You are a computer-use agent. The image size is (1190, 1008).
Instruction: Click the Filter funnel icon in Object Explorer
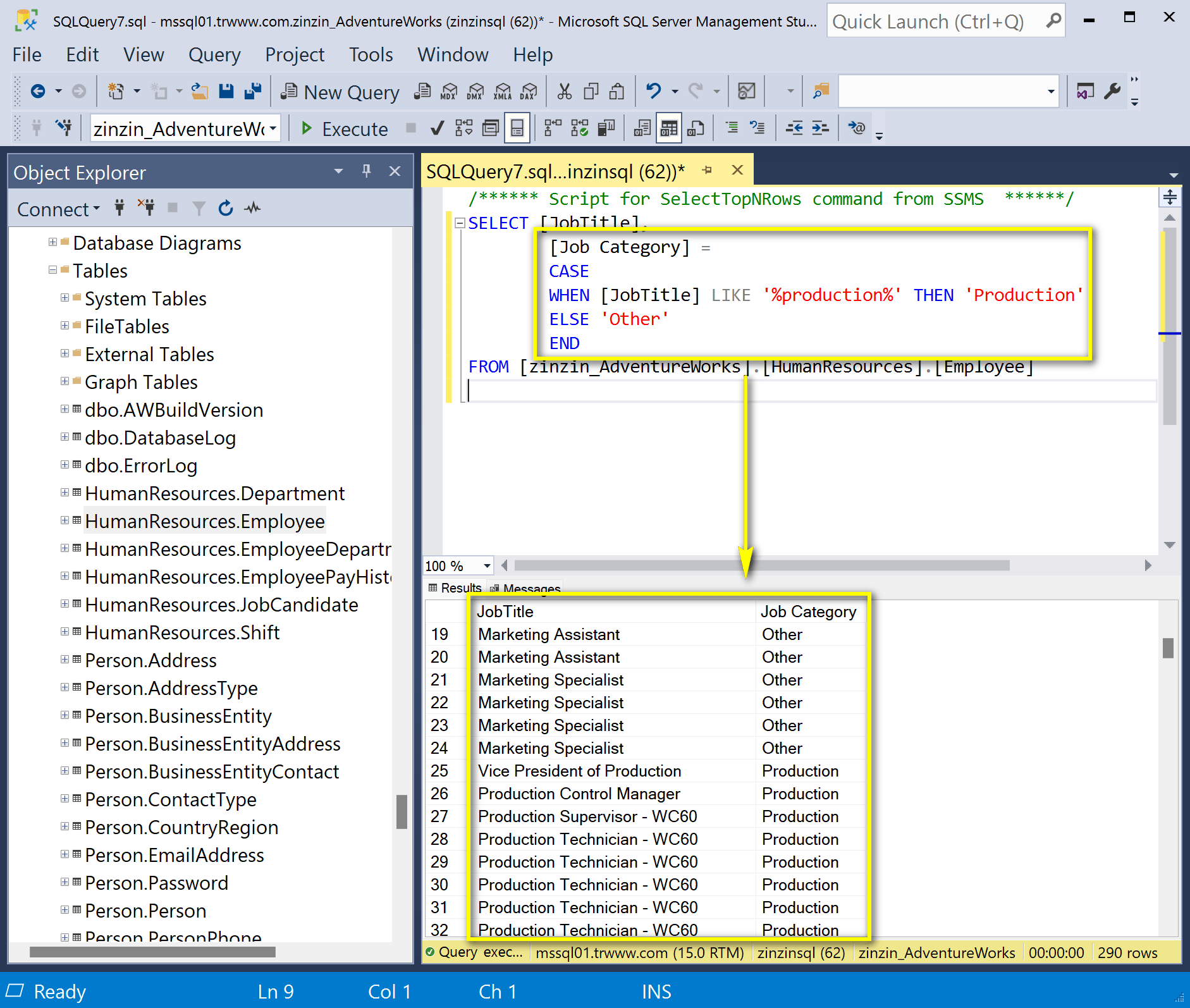click(x=199, y=208)
